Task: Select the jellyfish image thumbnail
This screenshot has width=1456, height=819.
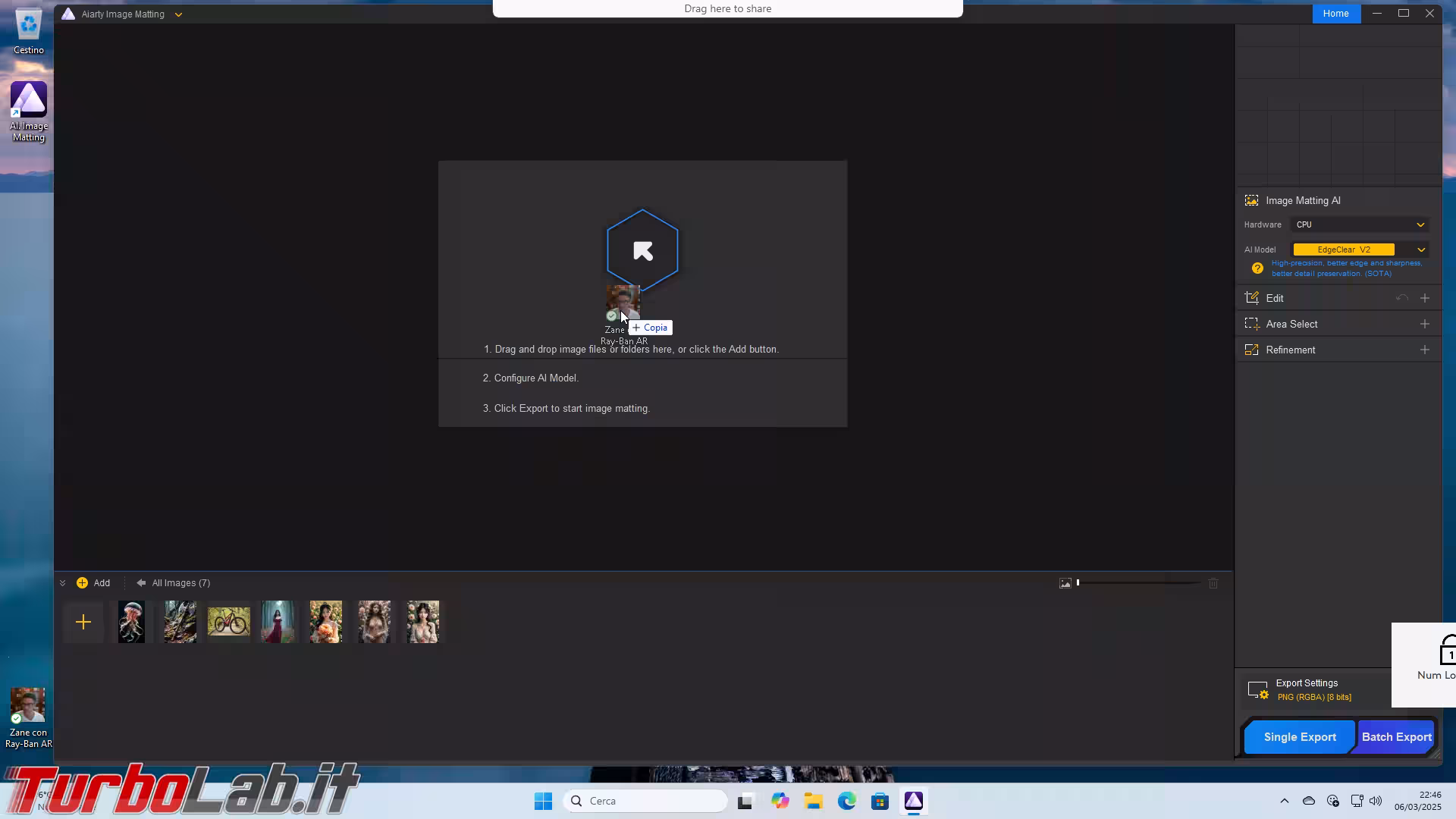Action: pyautogui.click(x=132, y=623)
